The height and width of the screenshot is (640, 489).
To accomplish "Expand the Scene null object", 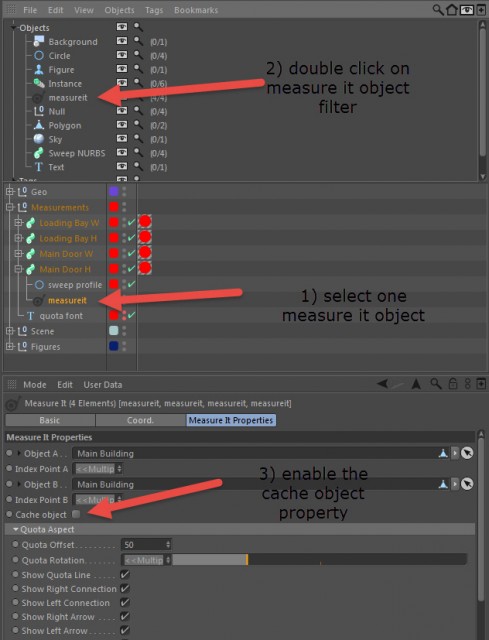I will point(9,331).
